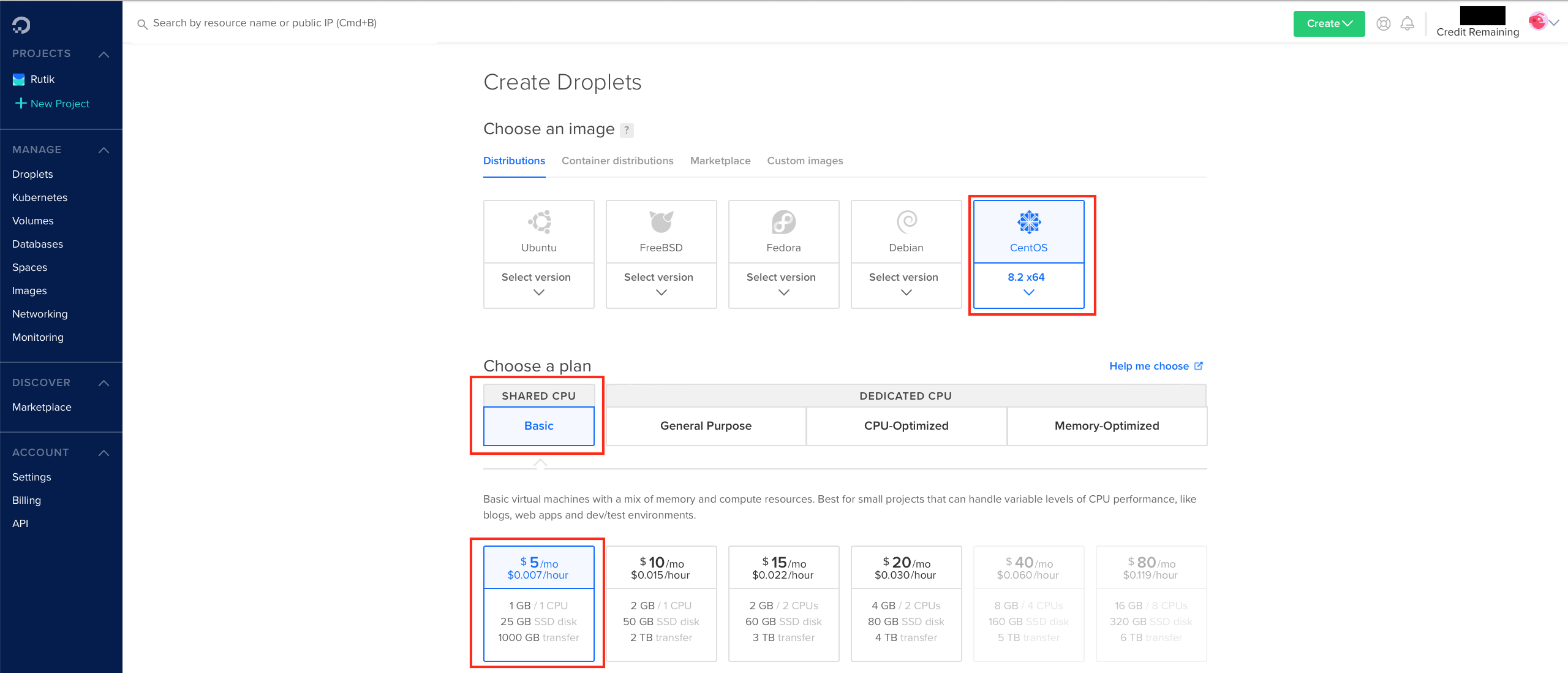Choose the $10/mo plan card
Image resolution: width=1568 pixels, height=673 pixels.
coord(661,603)
